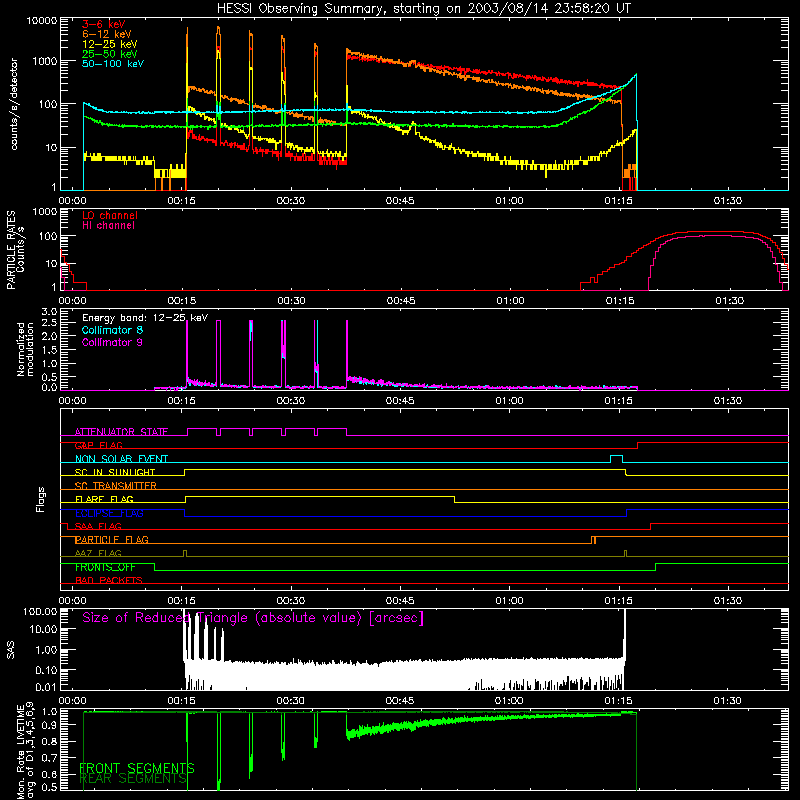800x800 pixels.
Task: Click the 'BAD PACKETS' flag label
Action: click(109, 580)
